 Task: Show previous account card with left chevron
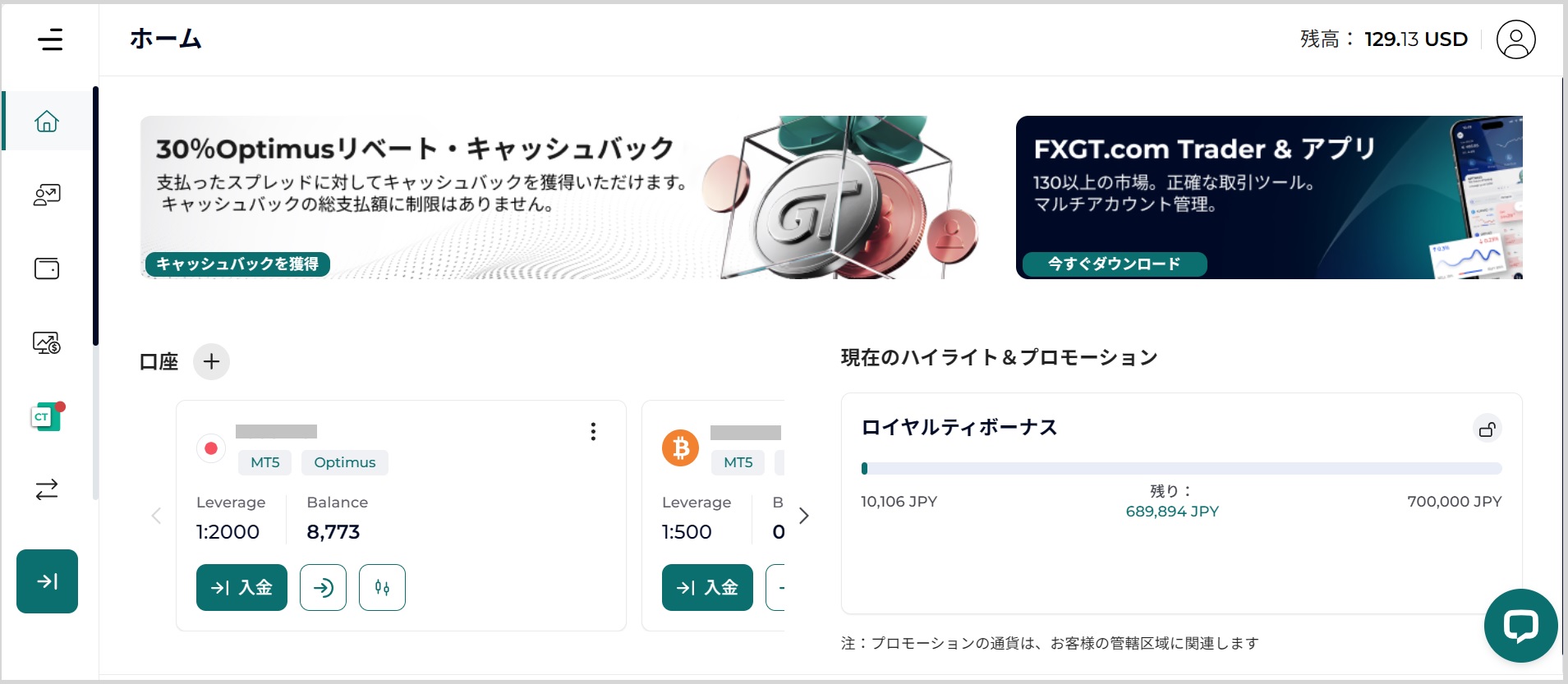pos(156,516)
